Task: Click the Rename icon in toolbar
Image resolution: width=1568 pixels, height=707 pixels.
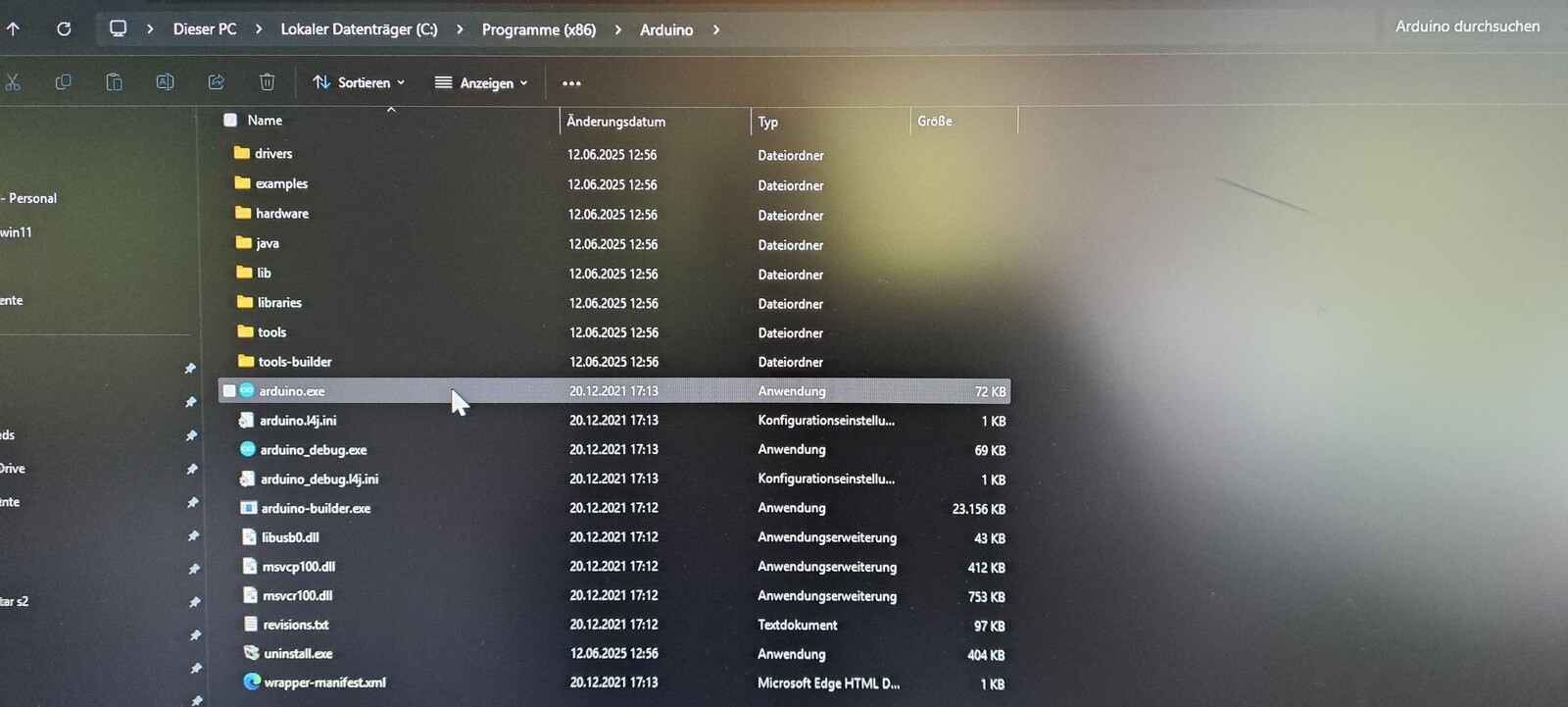Action: point(165,82)
